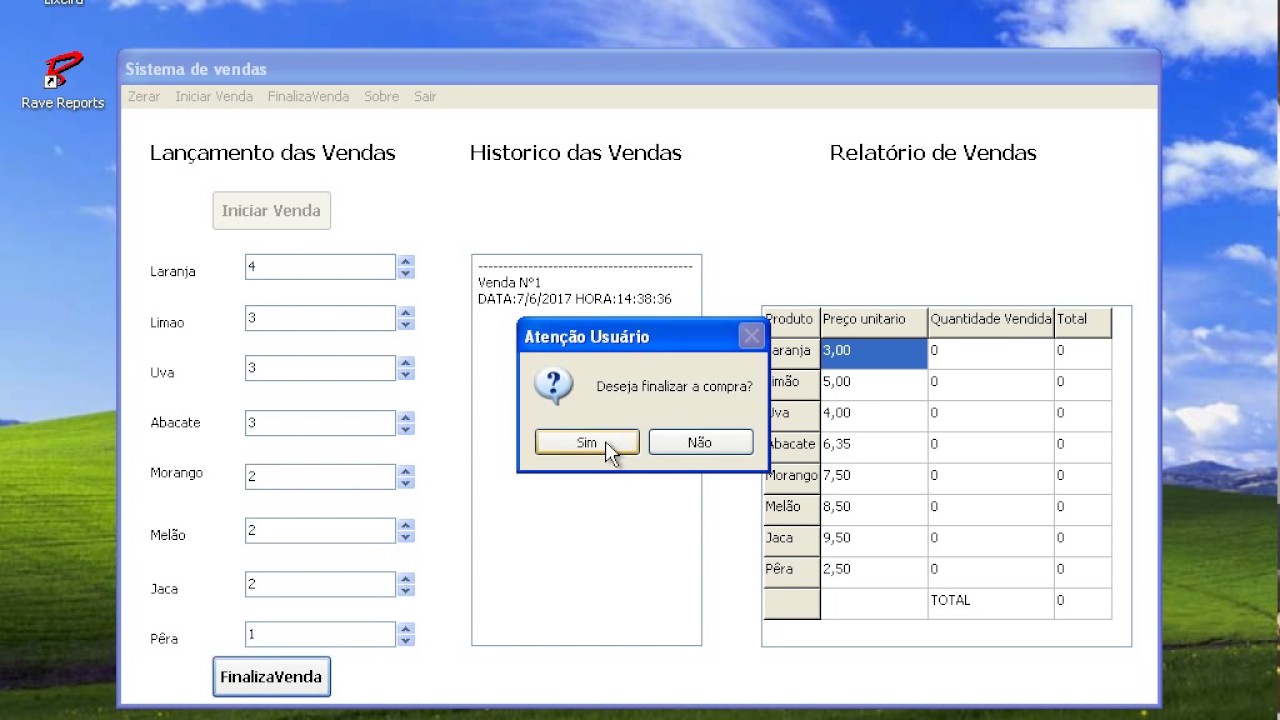Open the Sobre menu
The image size is (1280, 720).
pyautogui.click(x=381, y=96)
